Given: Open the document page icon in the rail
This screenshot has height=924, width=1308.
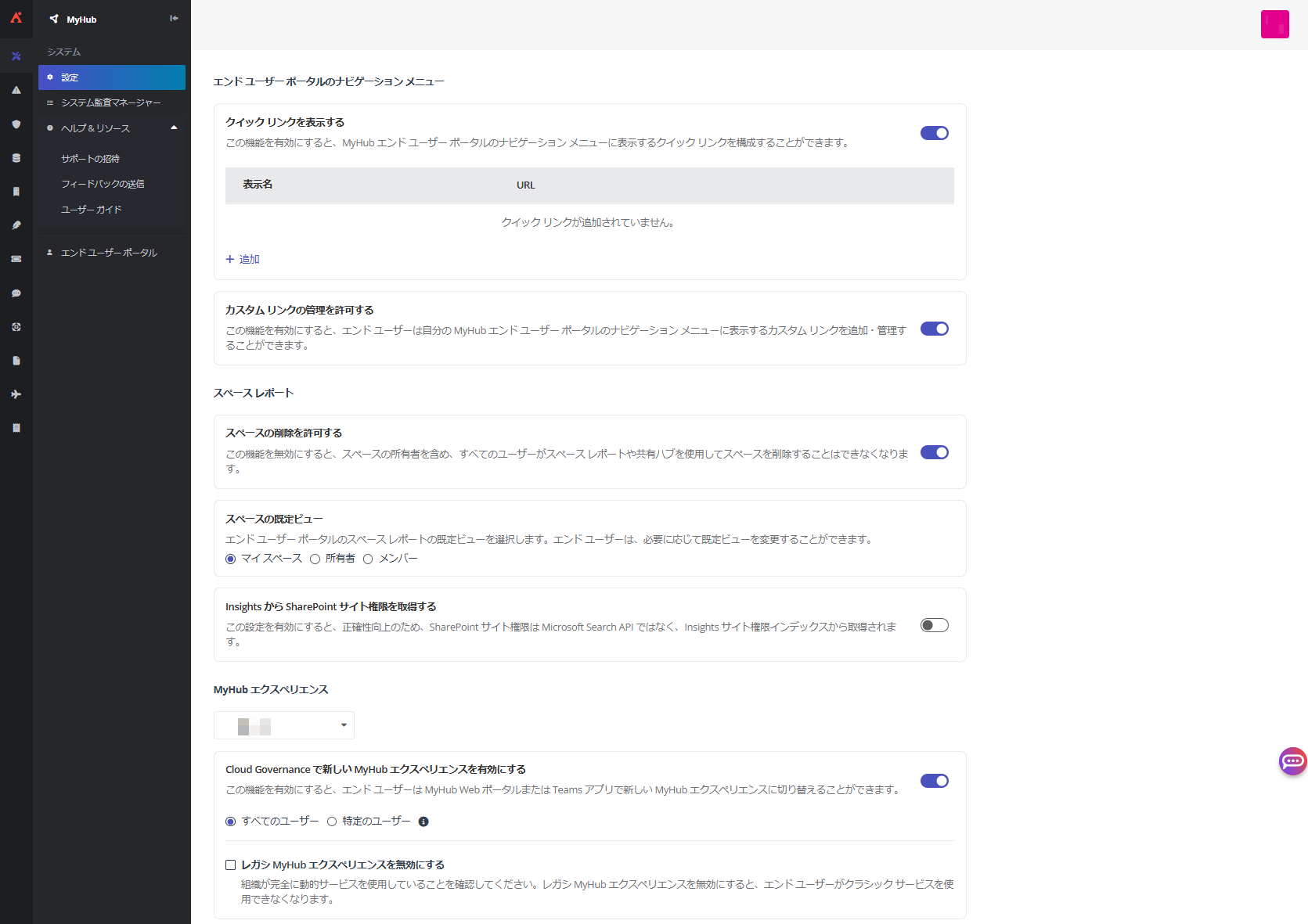Looking at the screenshot, I should pyautogui.click(x=16, y=361).
